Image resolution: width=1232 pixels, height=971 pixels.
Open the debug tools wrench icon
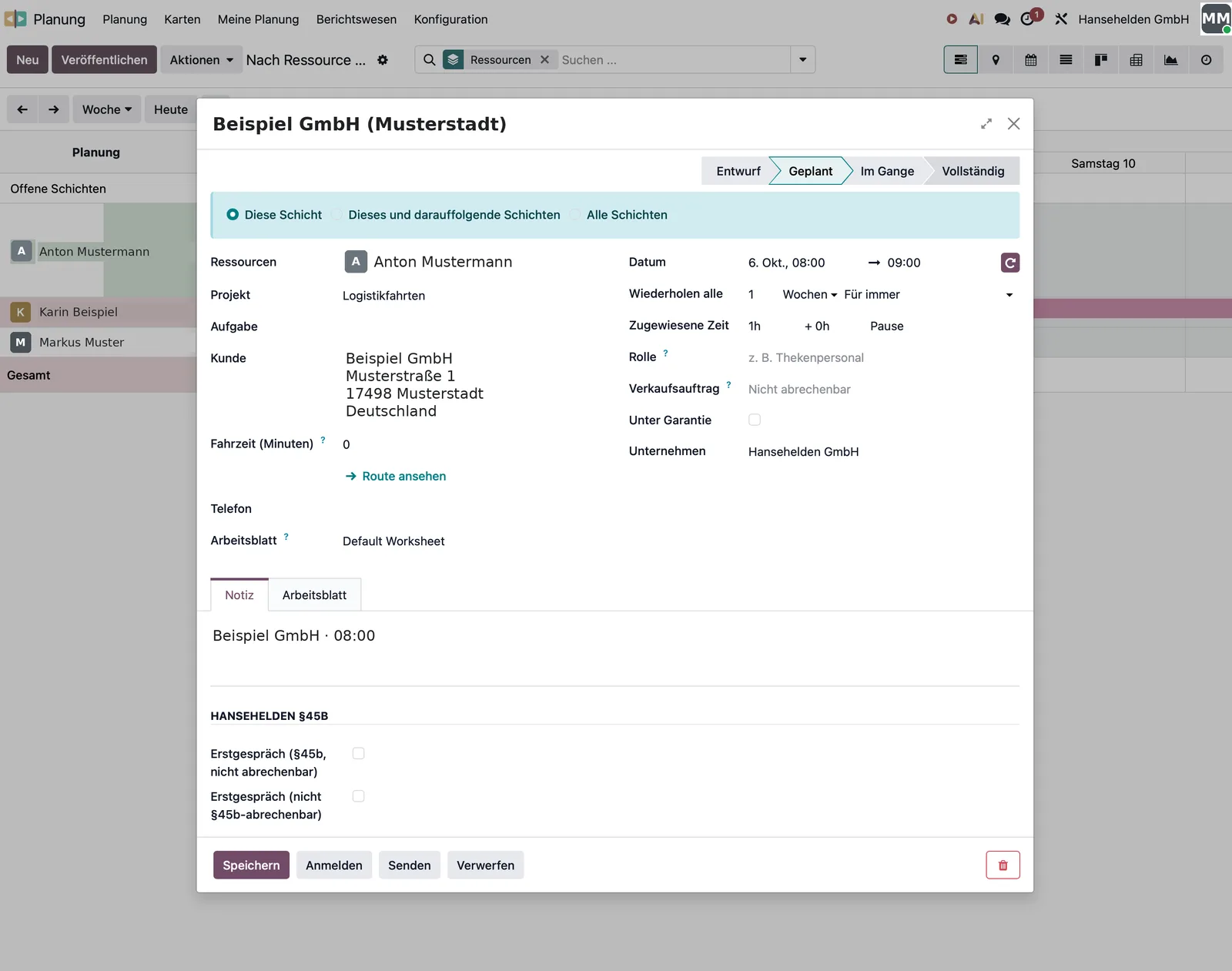point(1061,19)
